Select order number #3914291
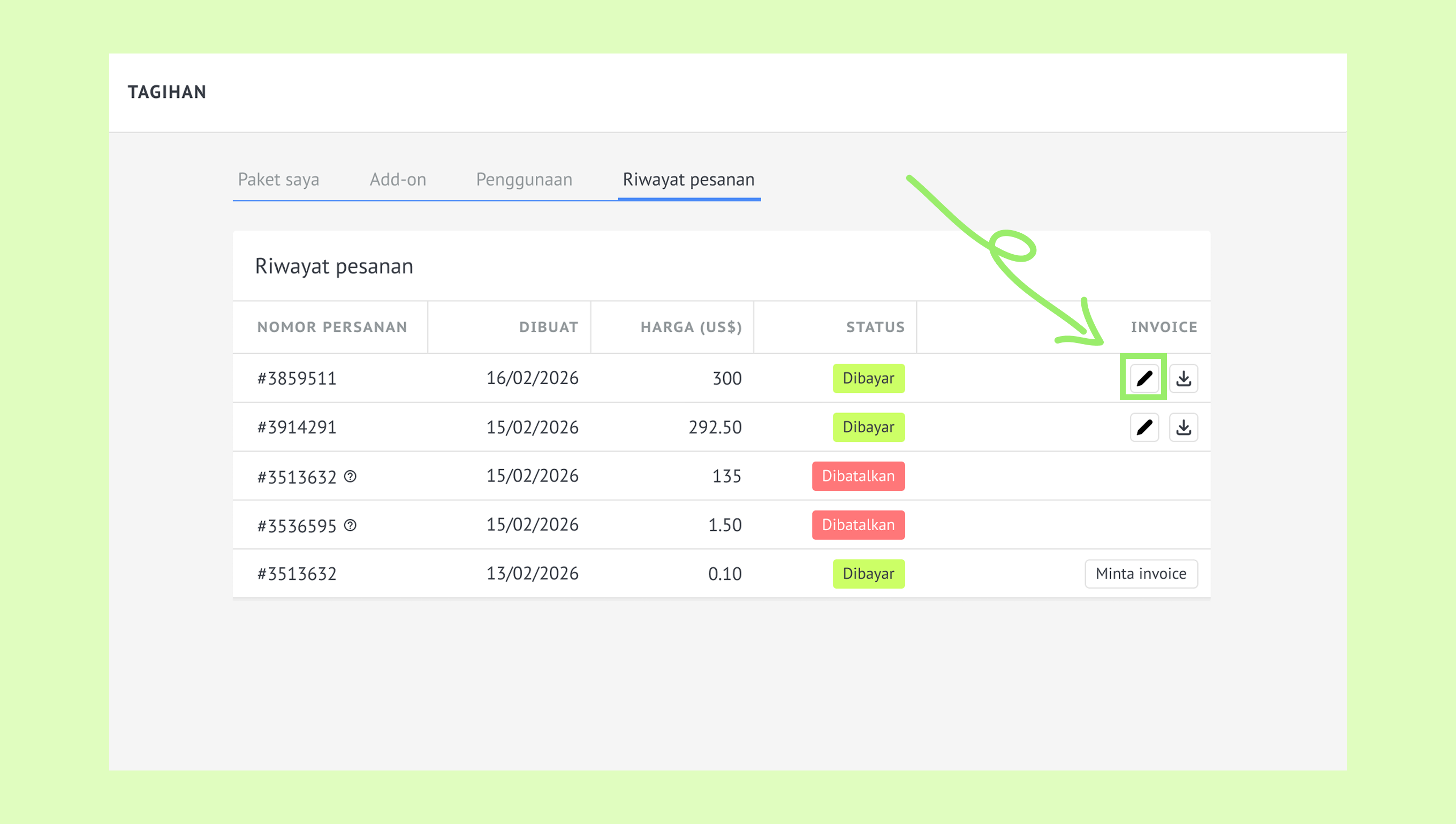The width and height of the screenshot is (1456, 824). [x=297, y=428]
